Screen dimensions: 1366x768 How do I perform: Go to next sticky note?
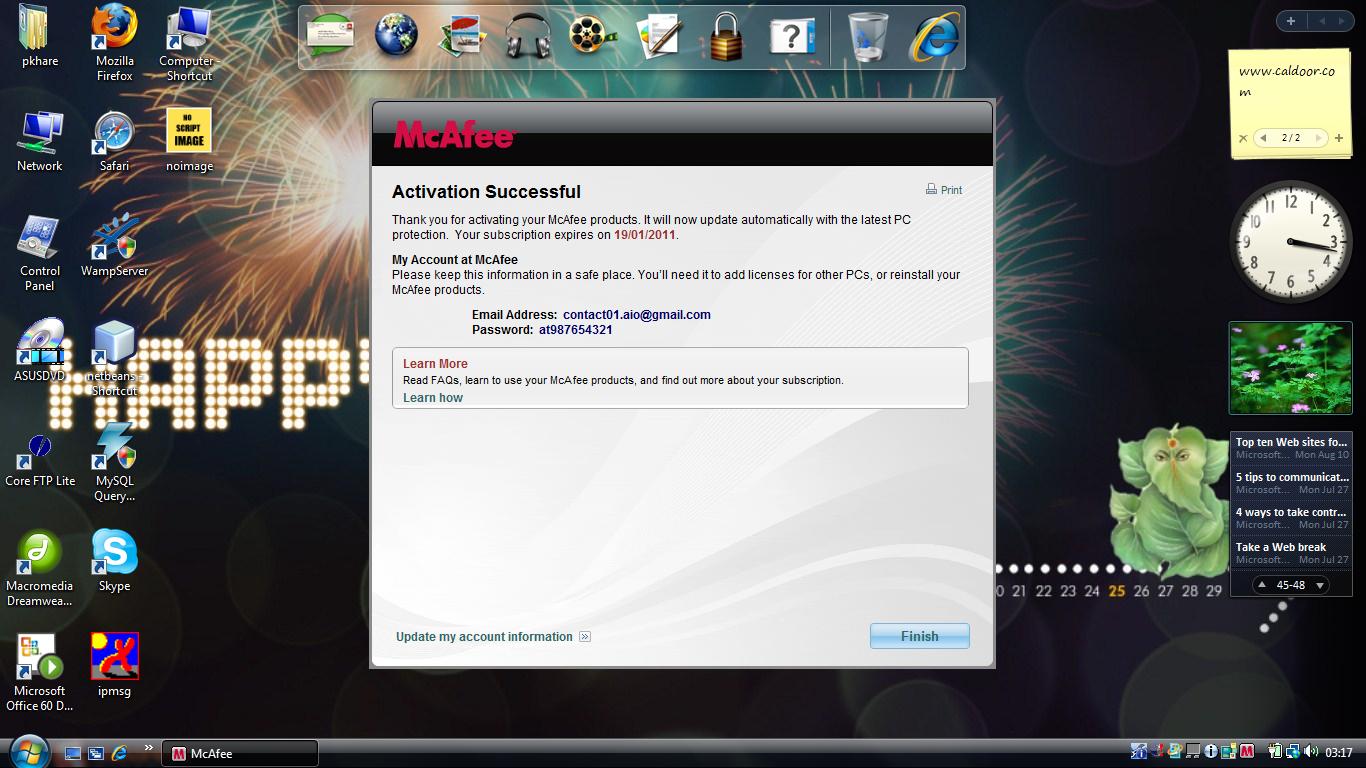pyautogui.click(x=1319, y=138)
